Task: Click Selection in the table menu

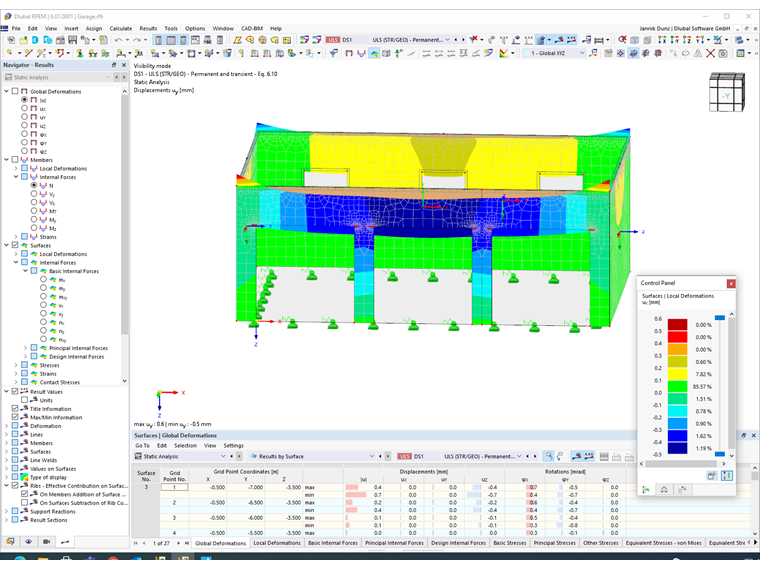Action: 185,445
